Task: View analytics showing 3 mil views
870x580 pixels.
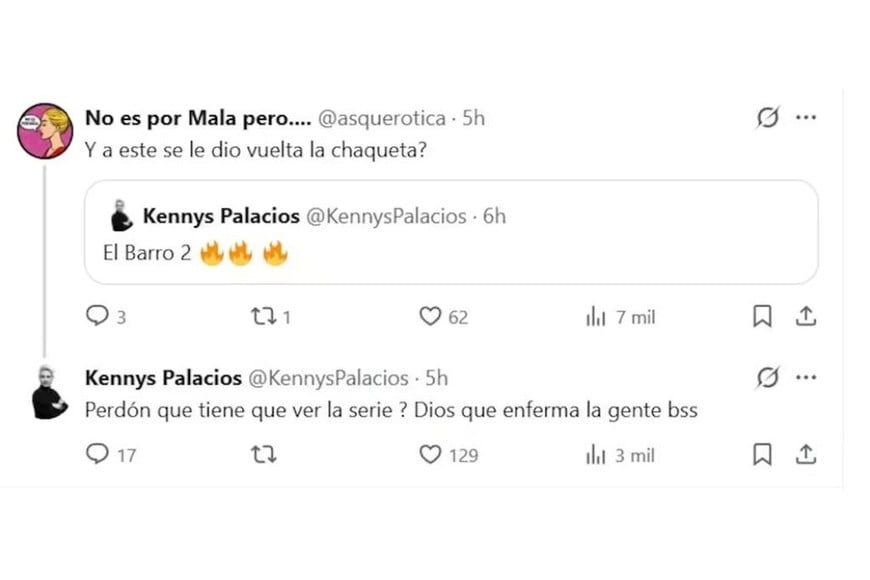Action: tap(596, 455)
